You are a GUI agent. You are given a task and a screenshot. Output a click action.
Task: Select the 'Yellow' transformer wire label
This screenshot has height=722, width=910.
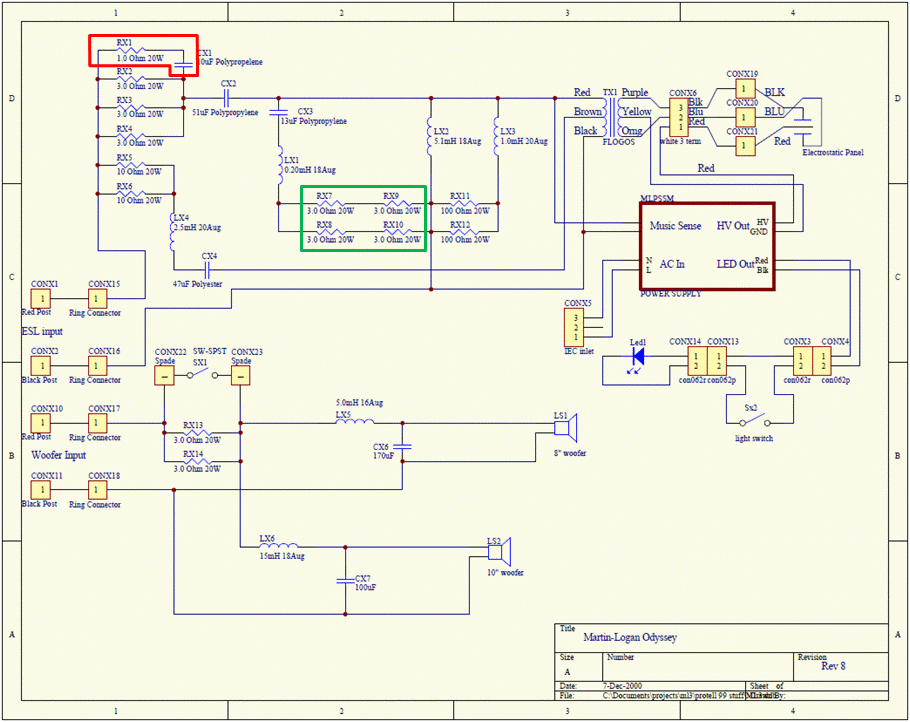pyautogui.click(x=637, y=111)
